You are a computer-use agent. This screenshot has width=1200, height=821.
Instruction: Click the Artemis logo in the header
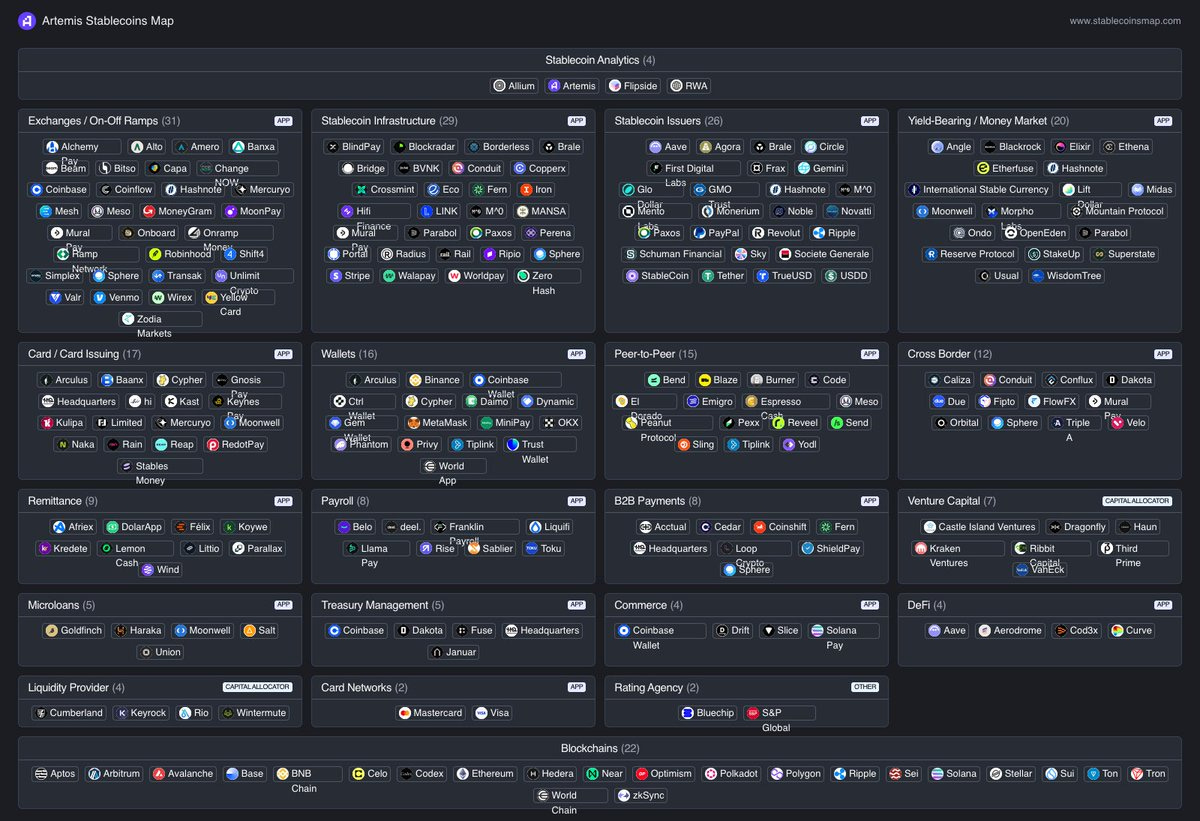[27, 20]
